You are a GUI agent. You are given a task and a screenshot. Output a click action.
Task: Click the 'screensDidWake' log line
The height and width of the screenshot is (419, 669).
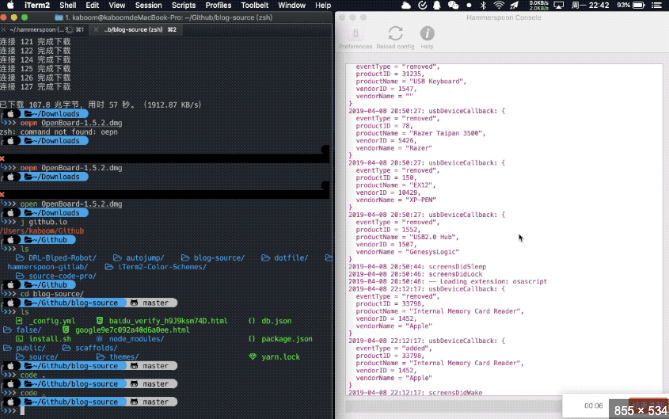(416, 392)
